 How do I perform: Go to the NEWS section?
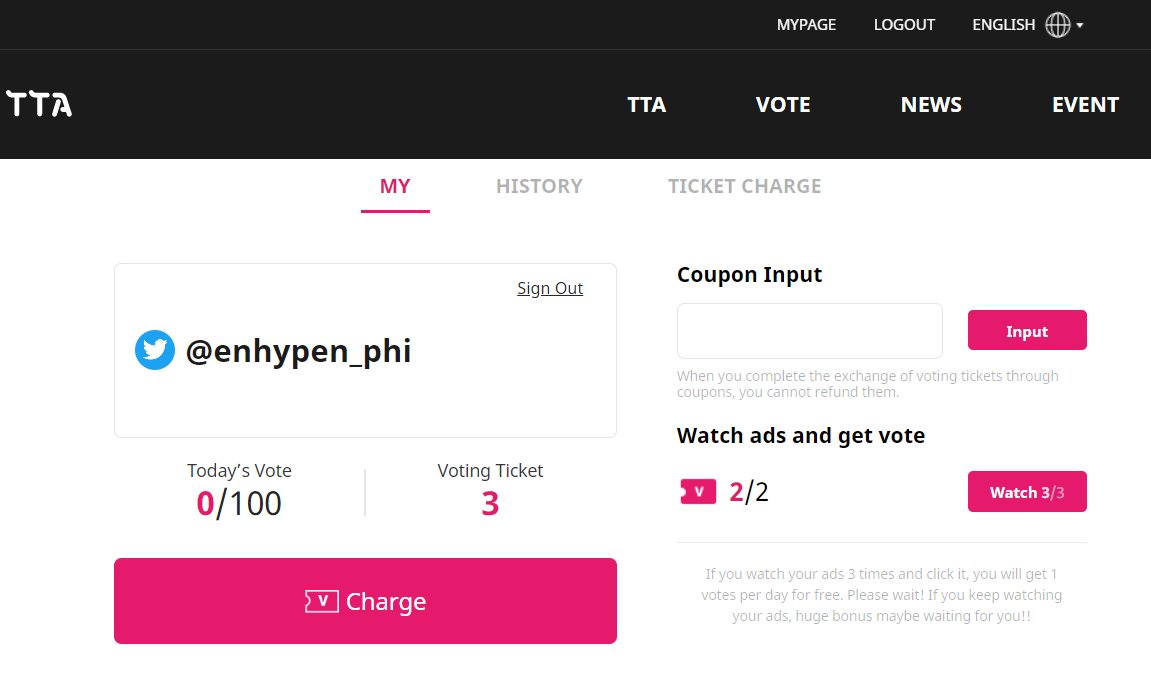(x=931, y=105)
